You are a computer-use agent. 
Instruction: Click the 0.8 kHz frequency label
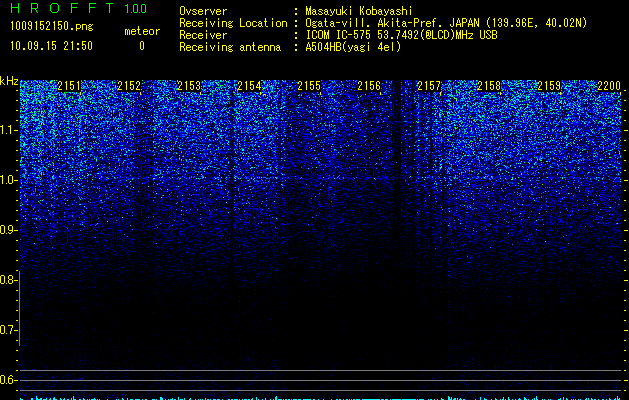(x=8, y=280)
